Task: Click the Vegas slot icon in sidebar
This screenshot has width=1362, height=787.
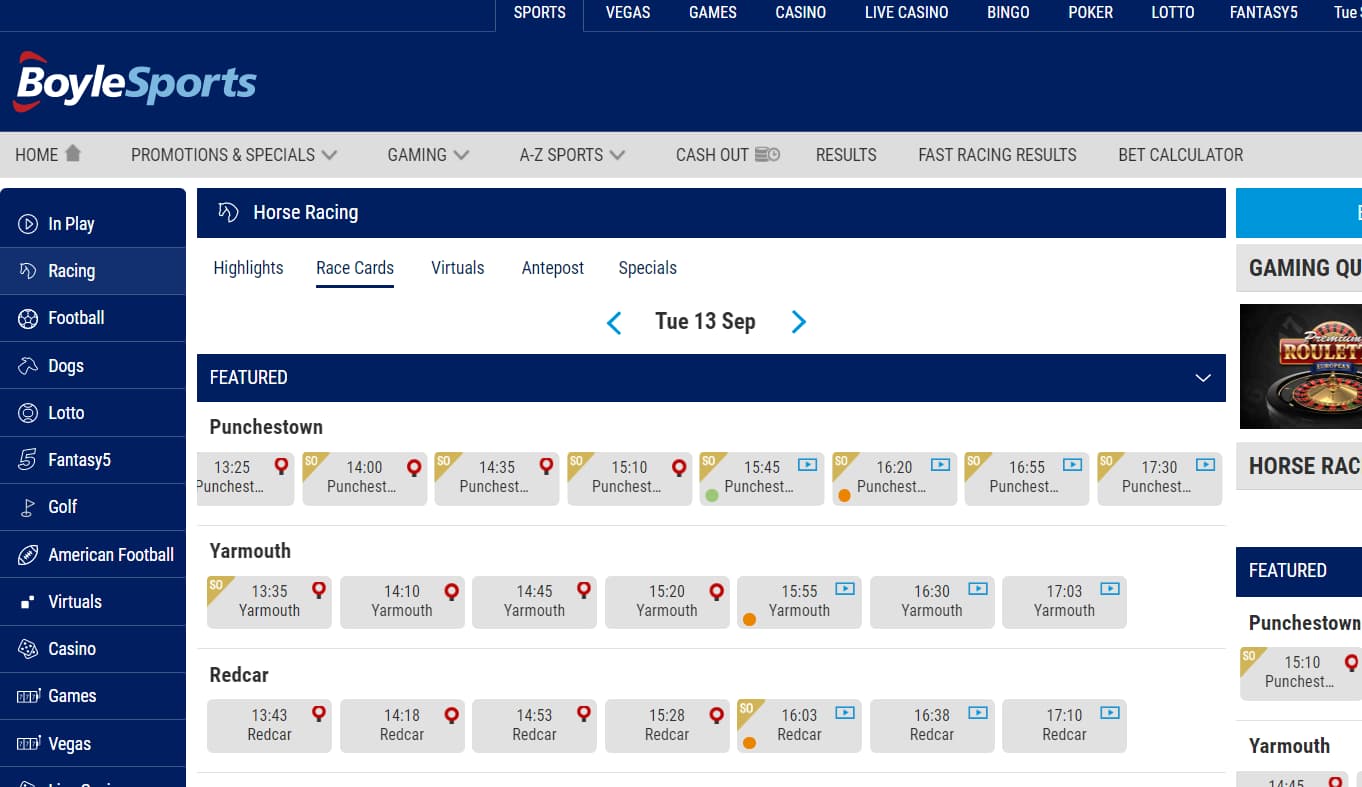Action: [x=28, y=744]
